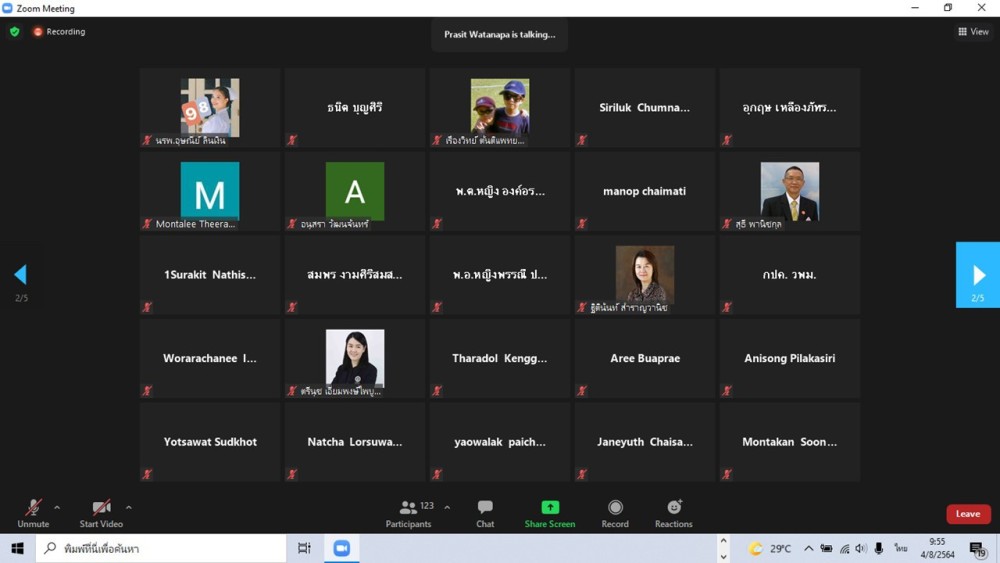The width and height of the screenshot is (1000, 563).
Task: Expand audio options arrow beside Unmute
Action: pyautogui.click(x=57, y=508)
